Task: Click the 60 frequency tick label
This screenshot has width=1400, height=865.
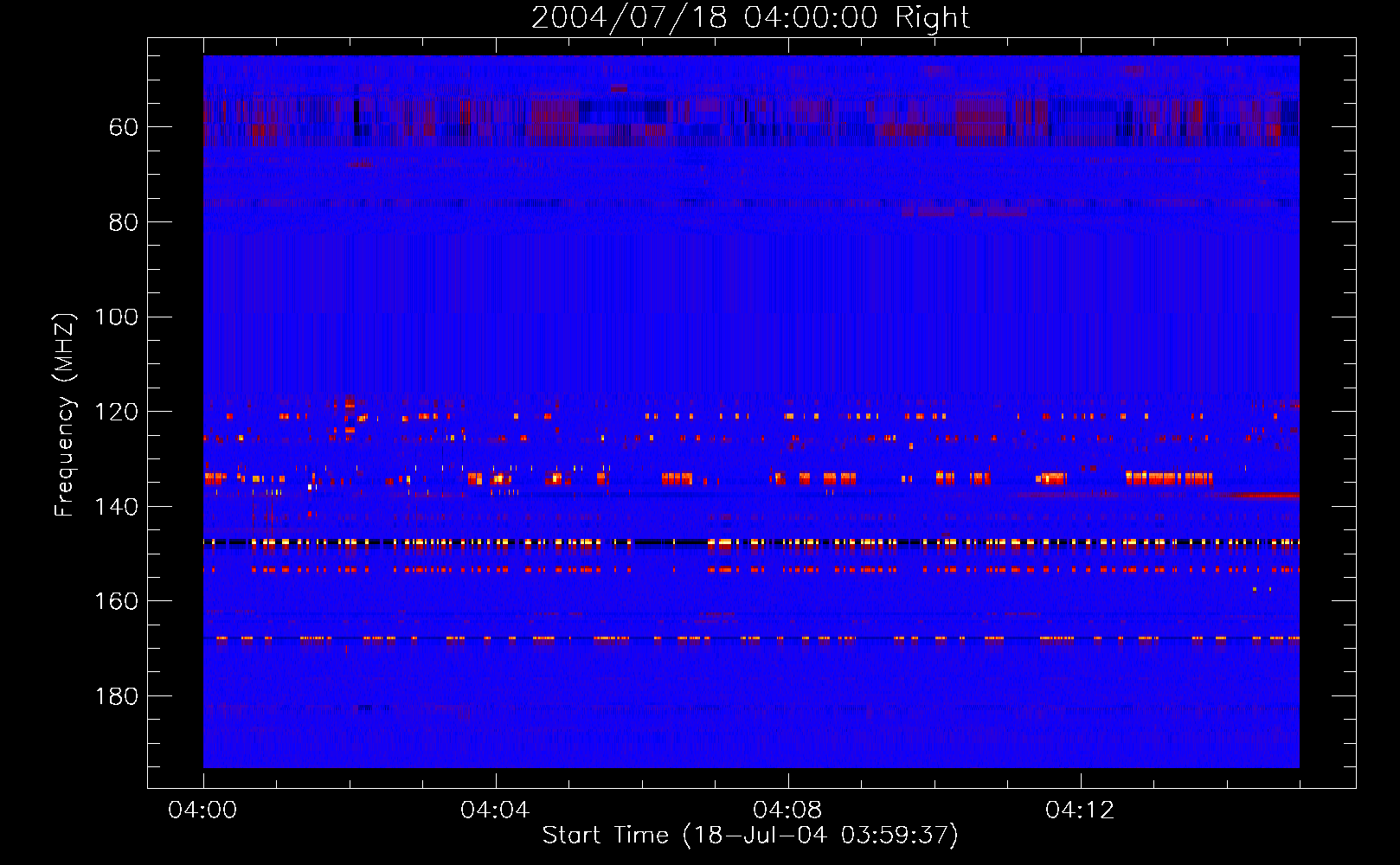Action: click(124, 127)
